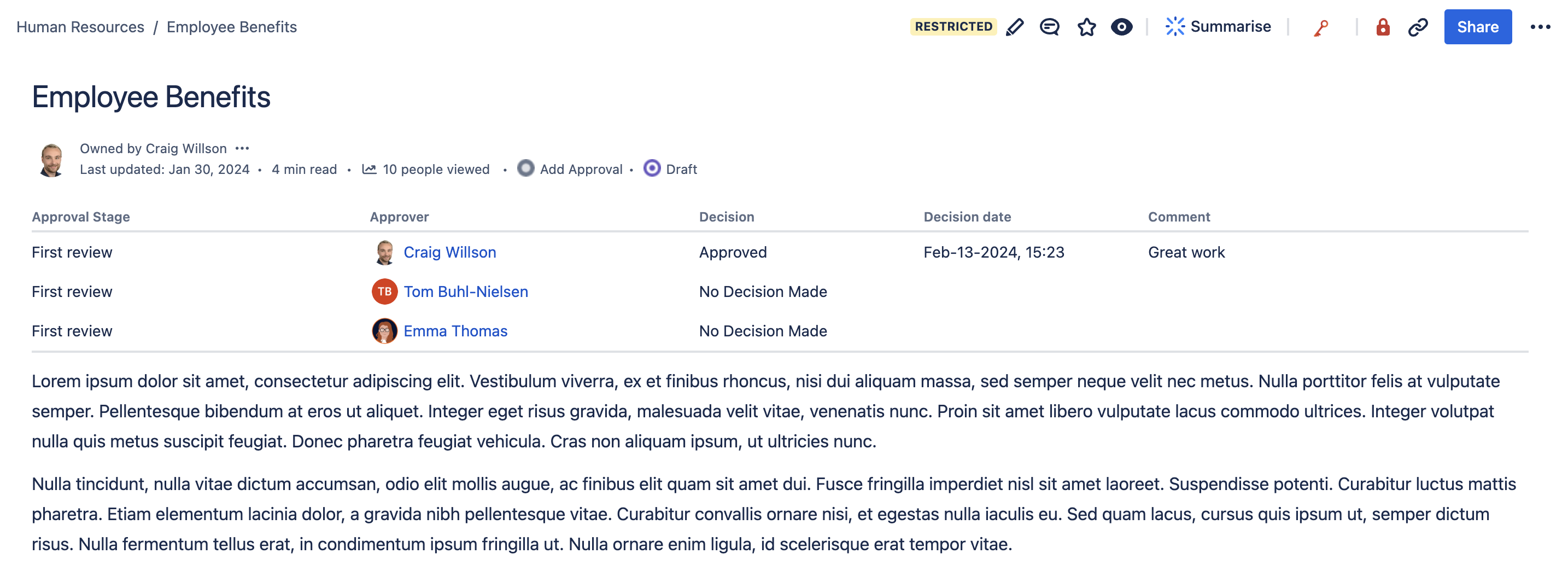Open Tom Buhl-Nielsen profile link

[x=466, y=292]
